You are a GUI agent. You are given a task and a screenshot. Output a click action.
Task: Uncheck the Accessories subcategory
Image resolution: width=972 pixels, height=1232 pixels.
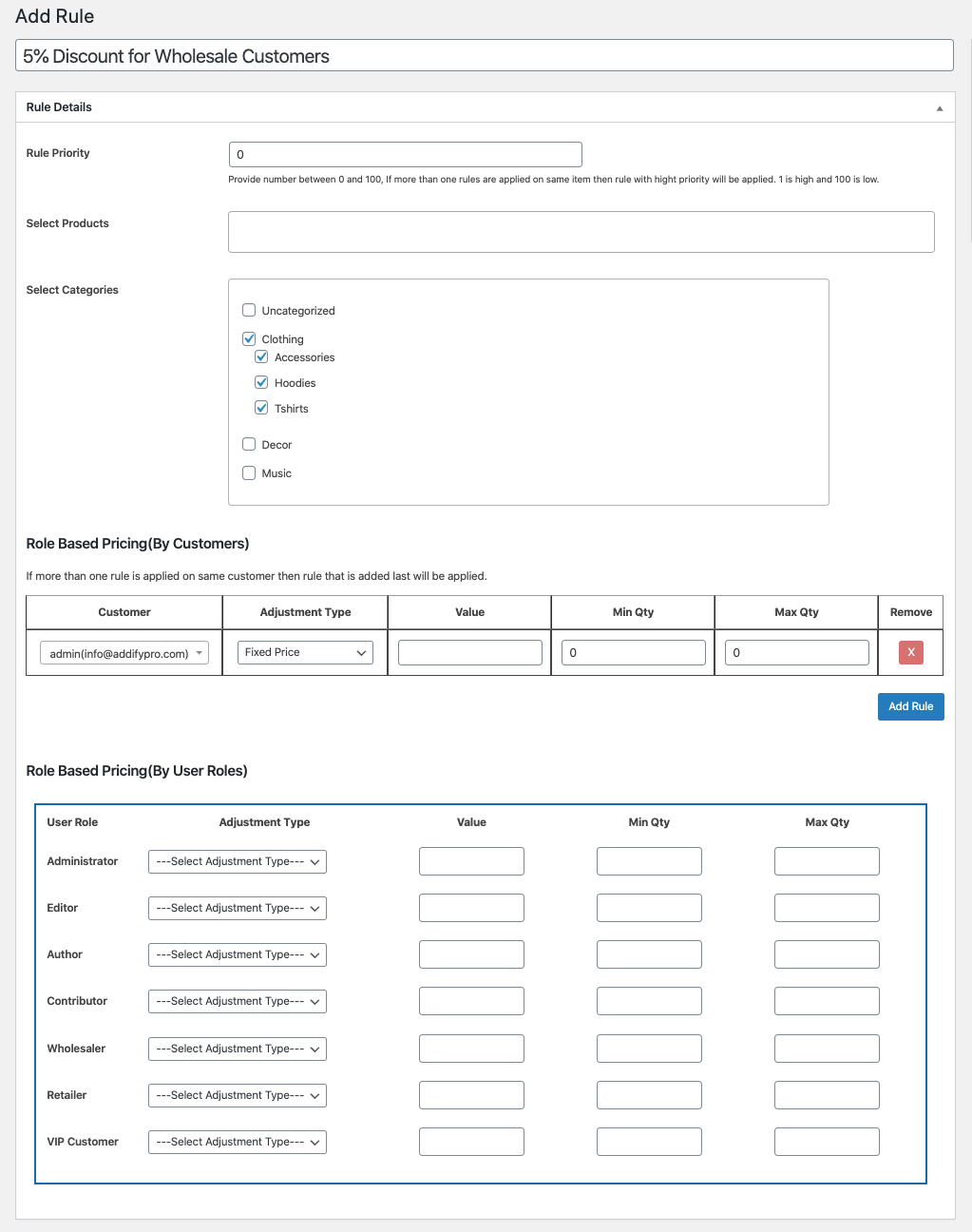coord(261,356)
